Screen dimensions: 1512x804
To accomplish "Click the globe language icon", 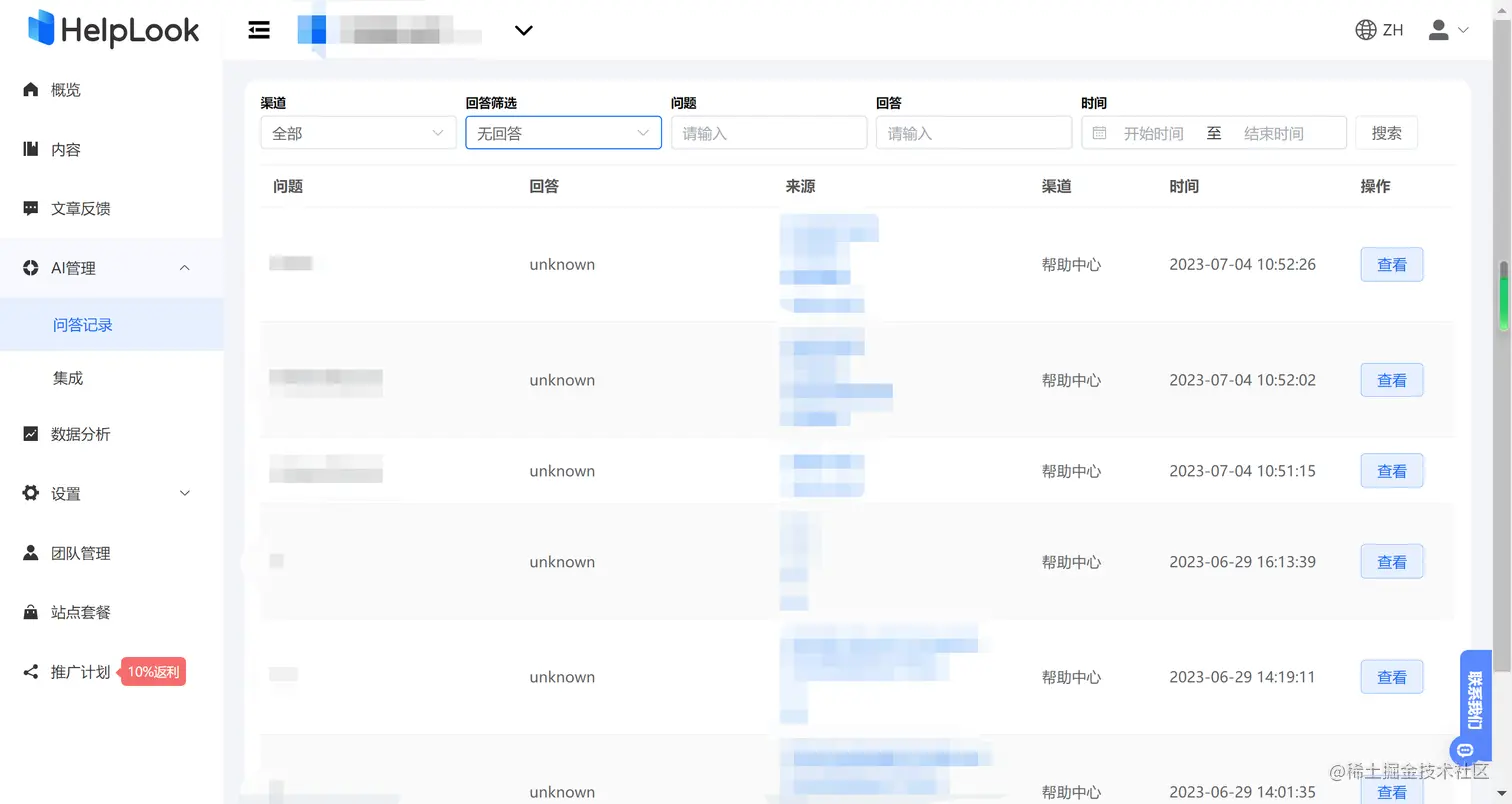I will (x=1365, y=30).
